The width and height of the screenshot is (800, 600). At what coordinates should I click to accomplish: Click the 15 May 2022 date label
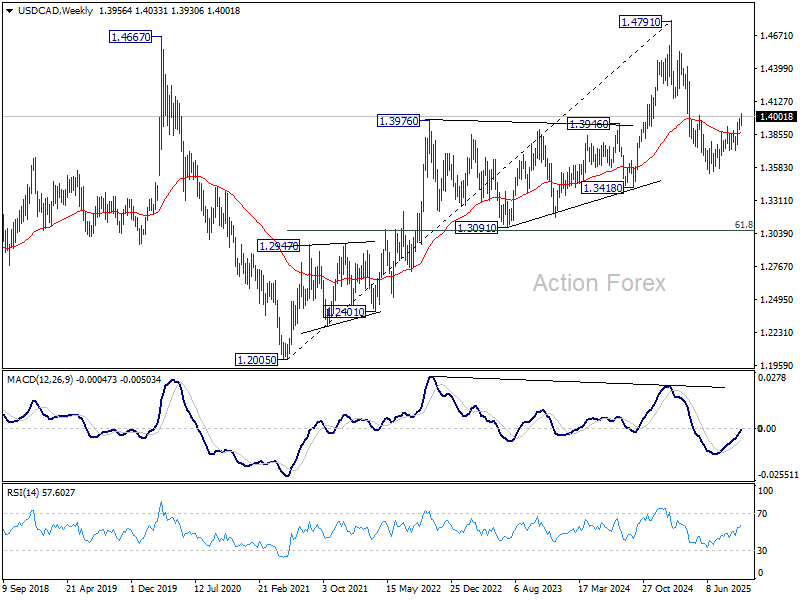[413, 588]
